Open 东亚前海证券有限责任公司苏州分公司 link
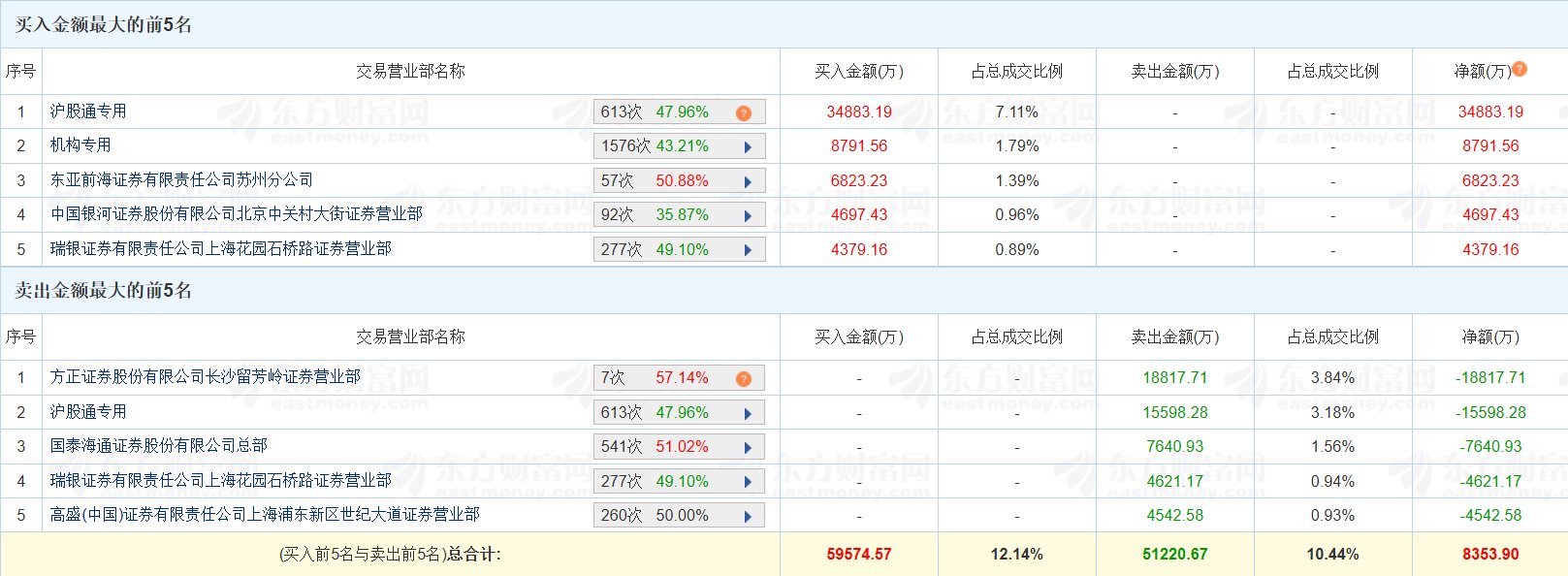 pyautogui.click(x=181, y=180)
